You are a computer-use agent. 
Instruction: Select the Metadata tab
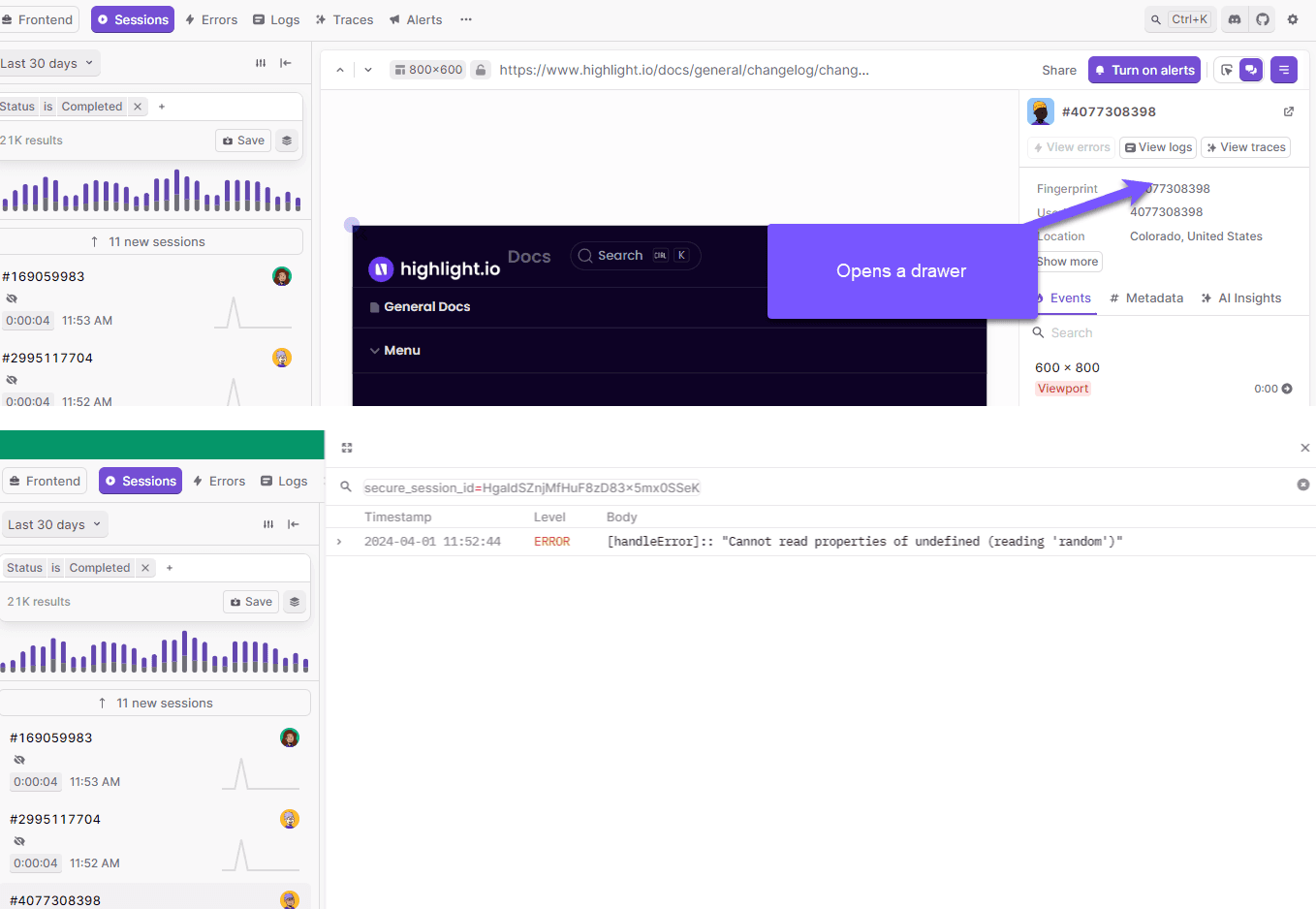click(1146, 298)
